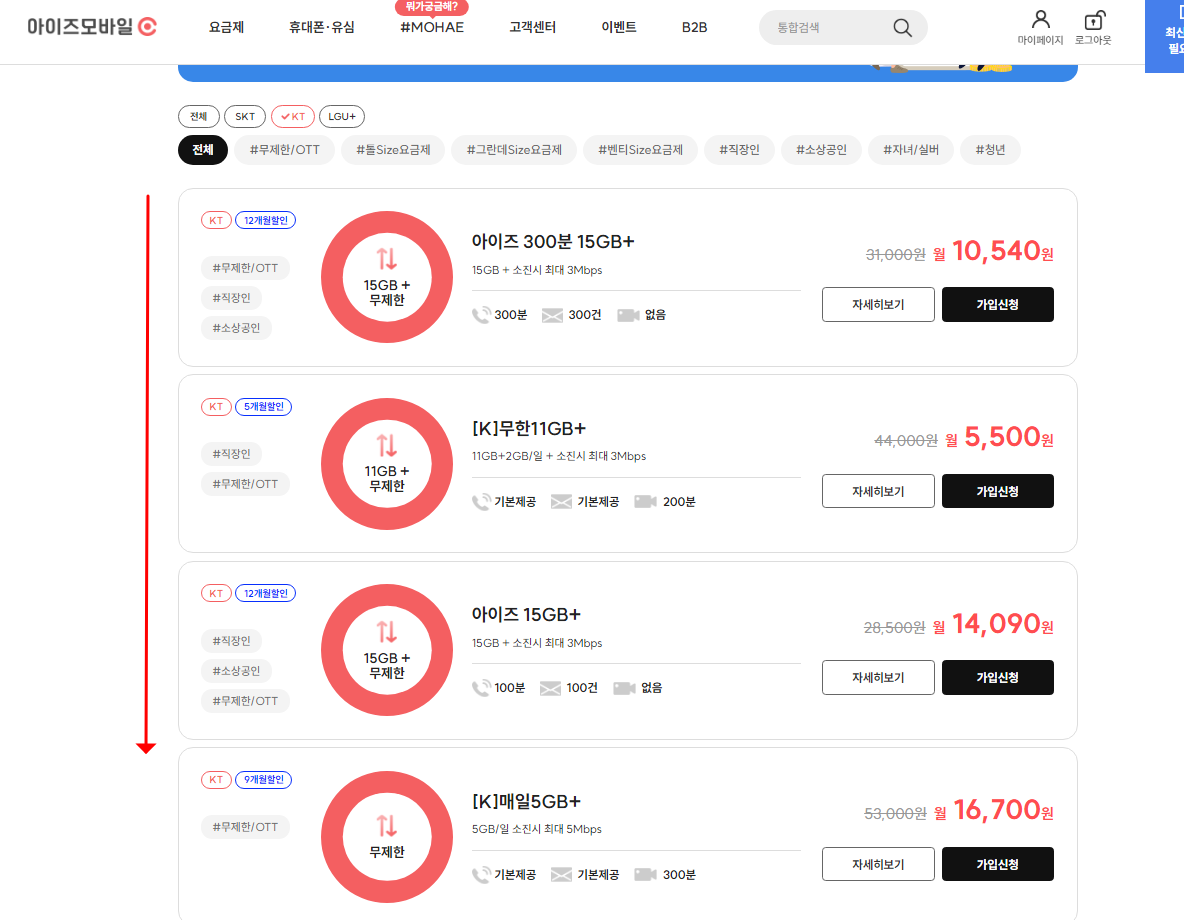1184x920 pixels.
Task: Click data circle of [K]매일5GB+
Action: click(387, 837)
